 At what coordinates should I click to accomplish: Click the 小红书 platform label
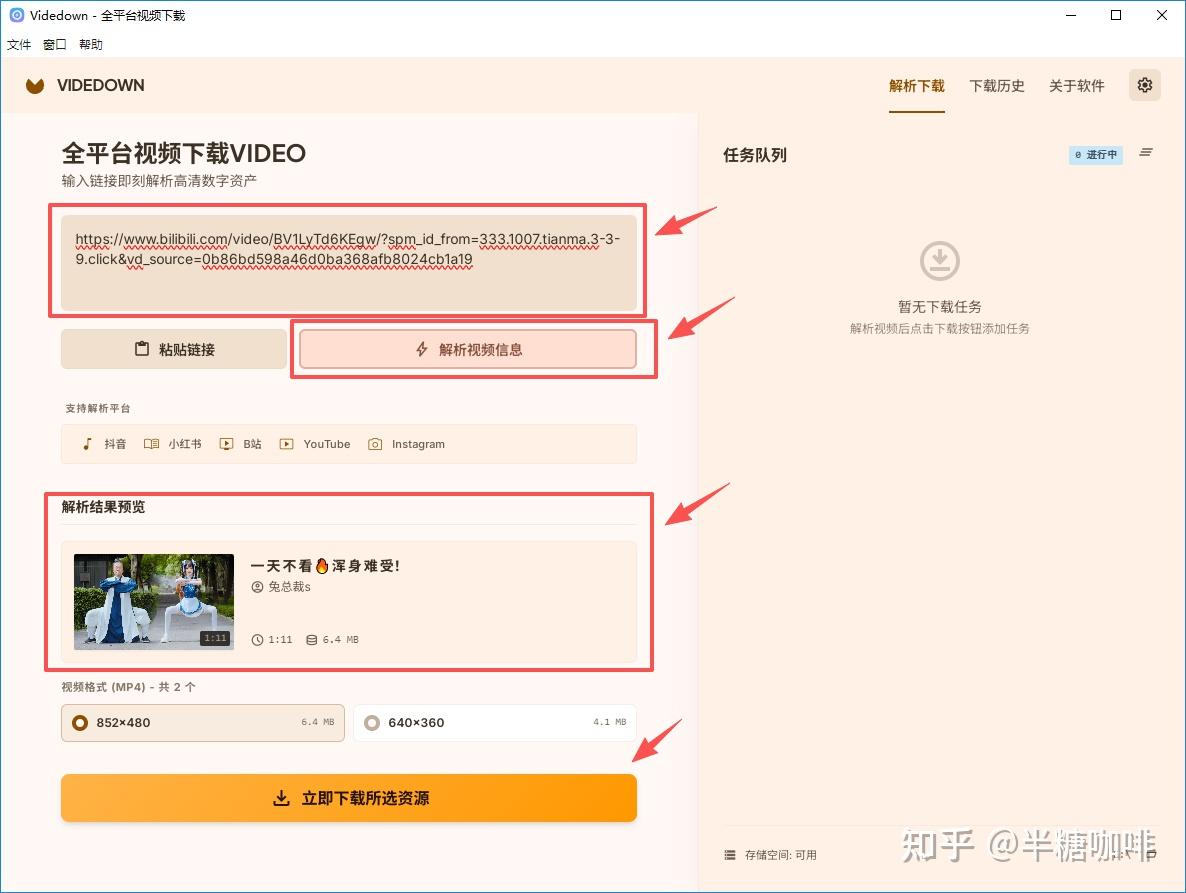pyautogui.click(x=185, y=444)
